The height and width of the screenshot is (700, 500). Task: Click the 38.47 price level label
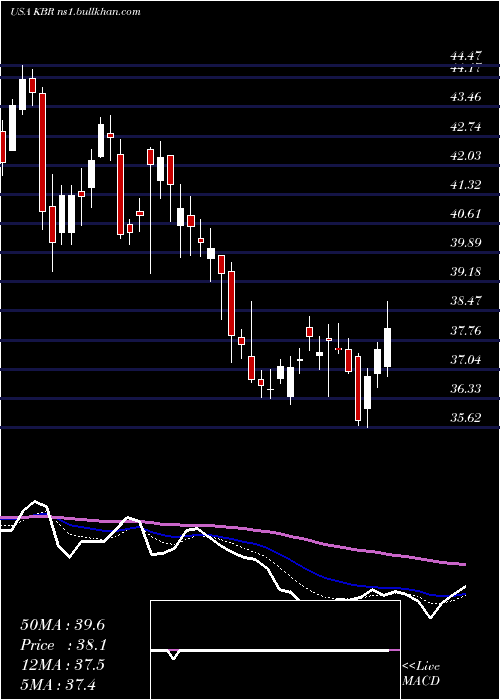click(x=466, y=300)
